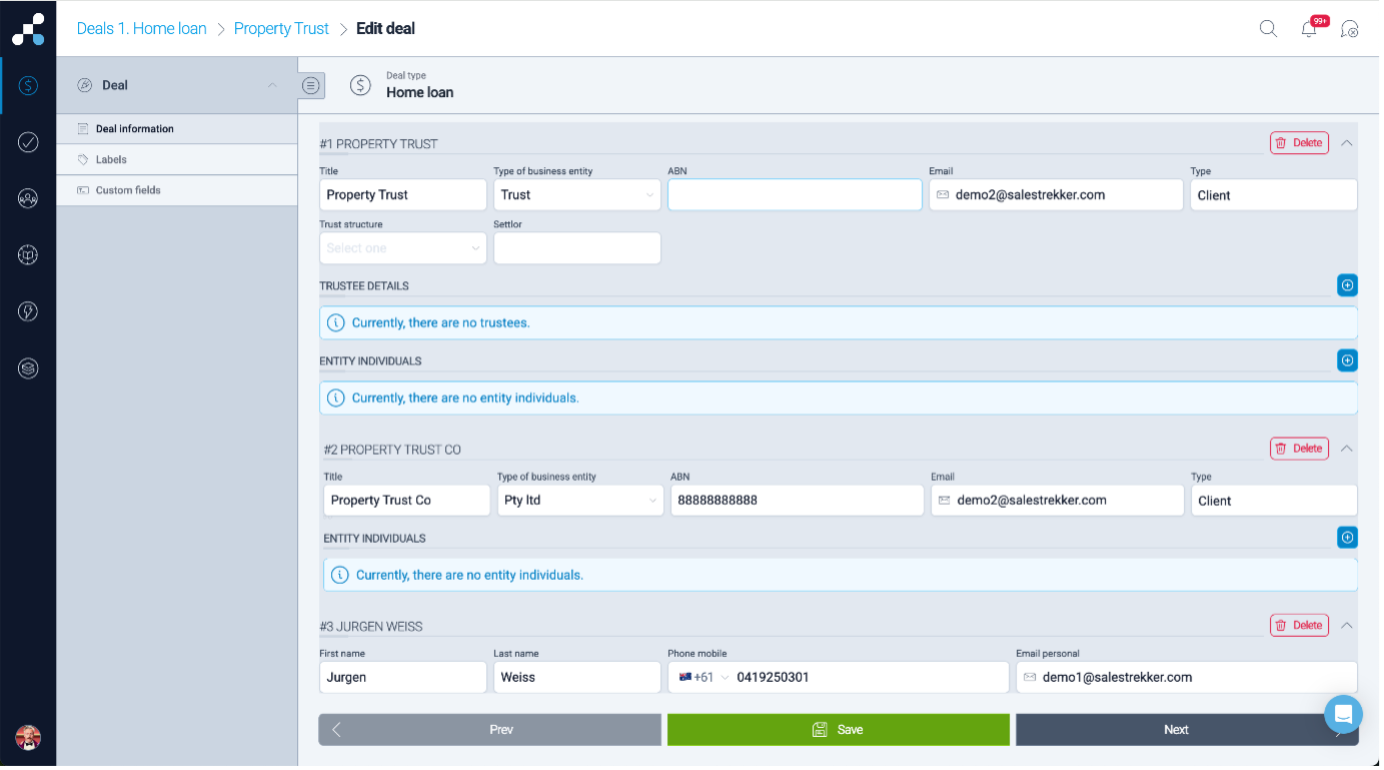
Task: Click the First name field Jurgen
Action: pos(403,677)
